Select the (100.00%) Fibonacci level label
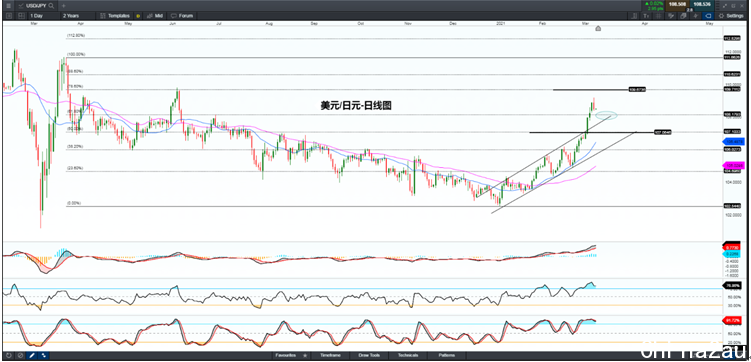The height and width of the screenshot is (362, 751). coord(76,55)
